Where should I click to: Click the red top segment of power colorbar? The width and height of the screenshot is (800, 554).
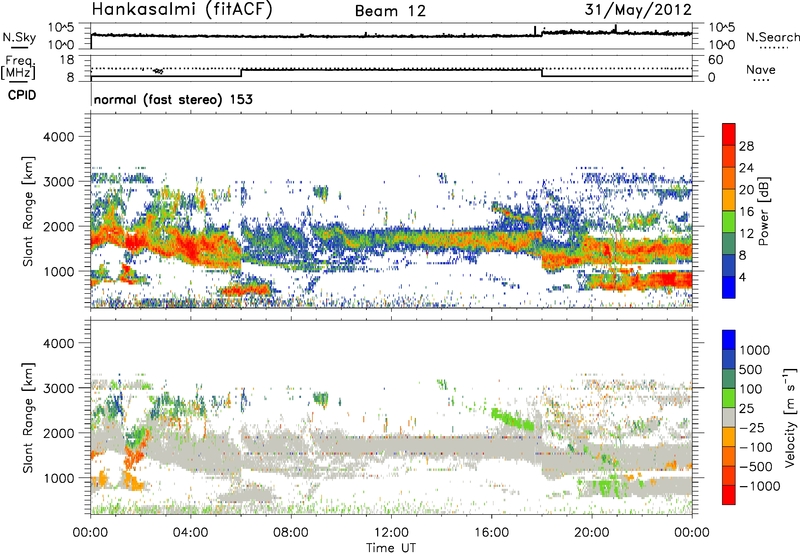click(x=729, y=135)
